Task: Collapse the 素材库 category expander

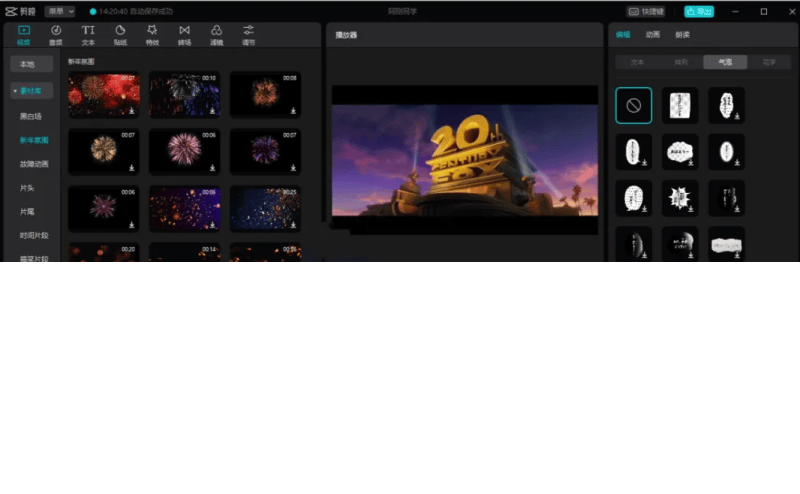Action: (x=15, y=91)
